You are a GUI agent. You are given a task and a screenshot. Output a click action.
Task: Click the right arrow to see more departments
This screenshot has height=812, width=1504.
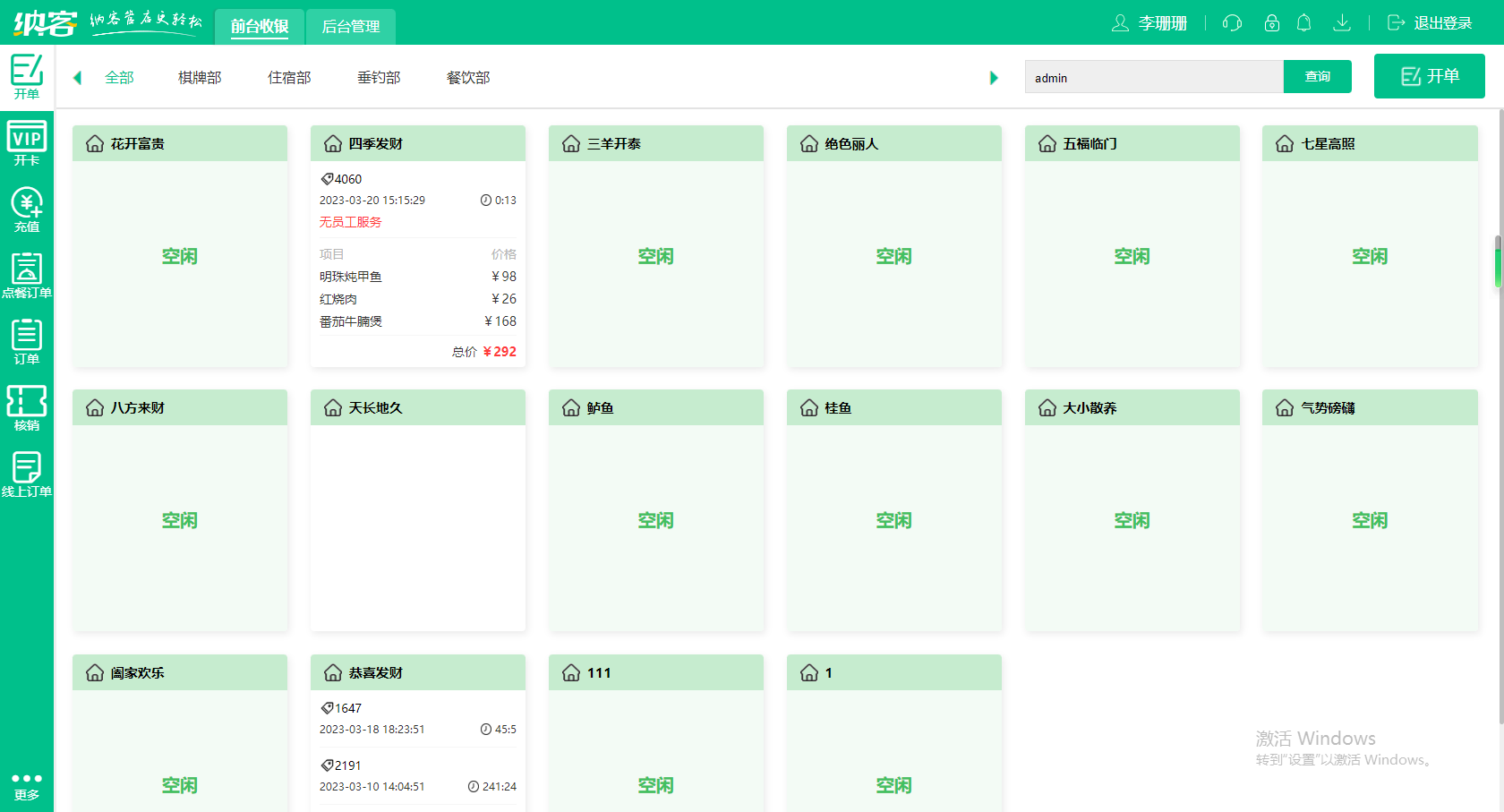point(994,78)
